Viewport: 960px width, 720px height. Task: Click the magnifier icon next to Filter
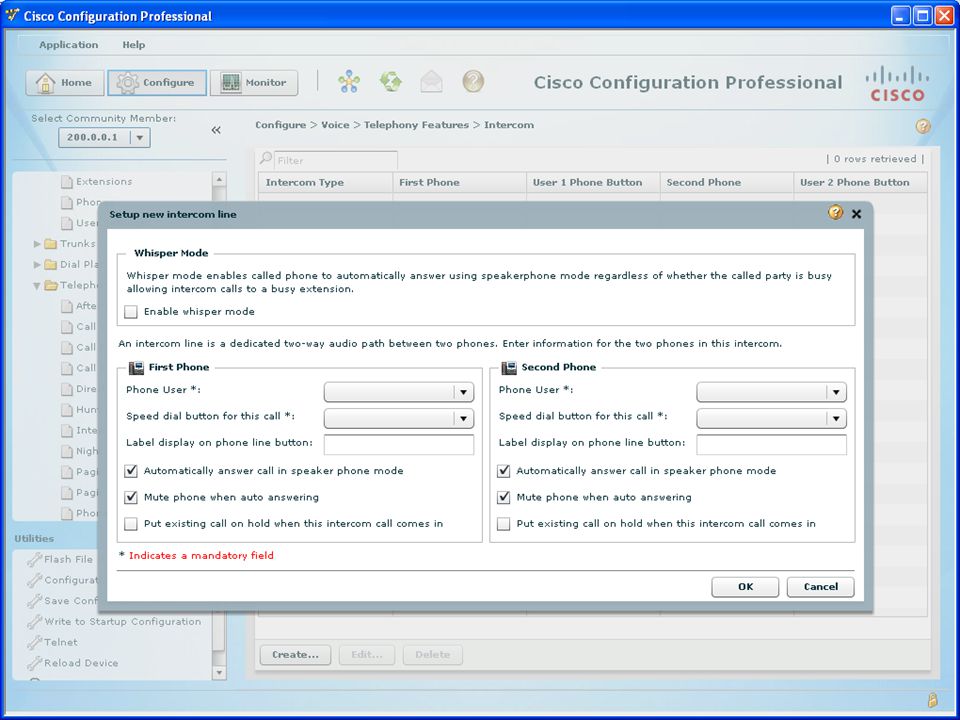(x=266, y=159)
